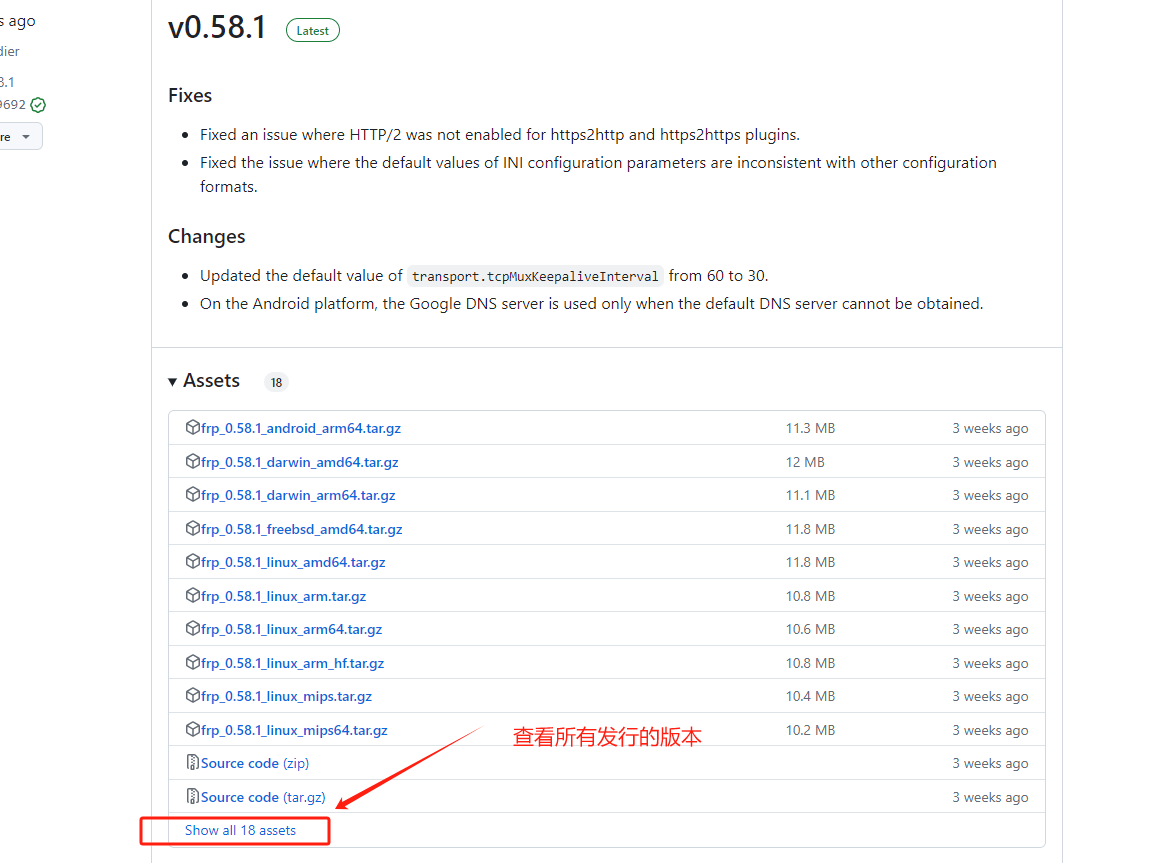The image size is (1174, 863).
Task: Download frp_0.58.1_linux_mips.tar.gz
Action: point(286,696)
